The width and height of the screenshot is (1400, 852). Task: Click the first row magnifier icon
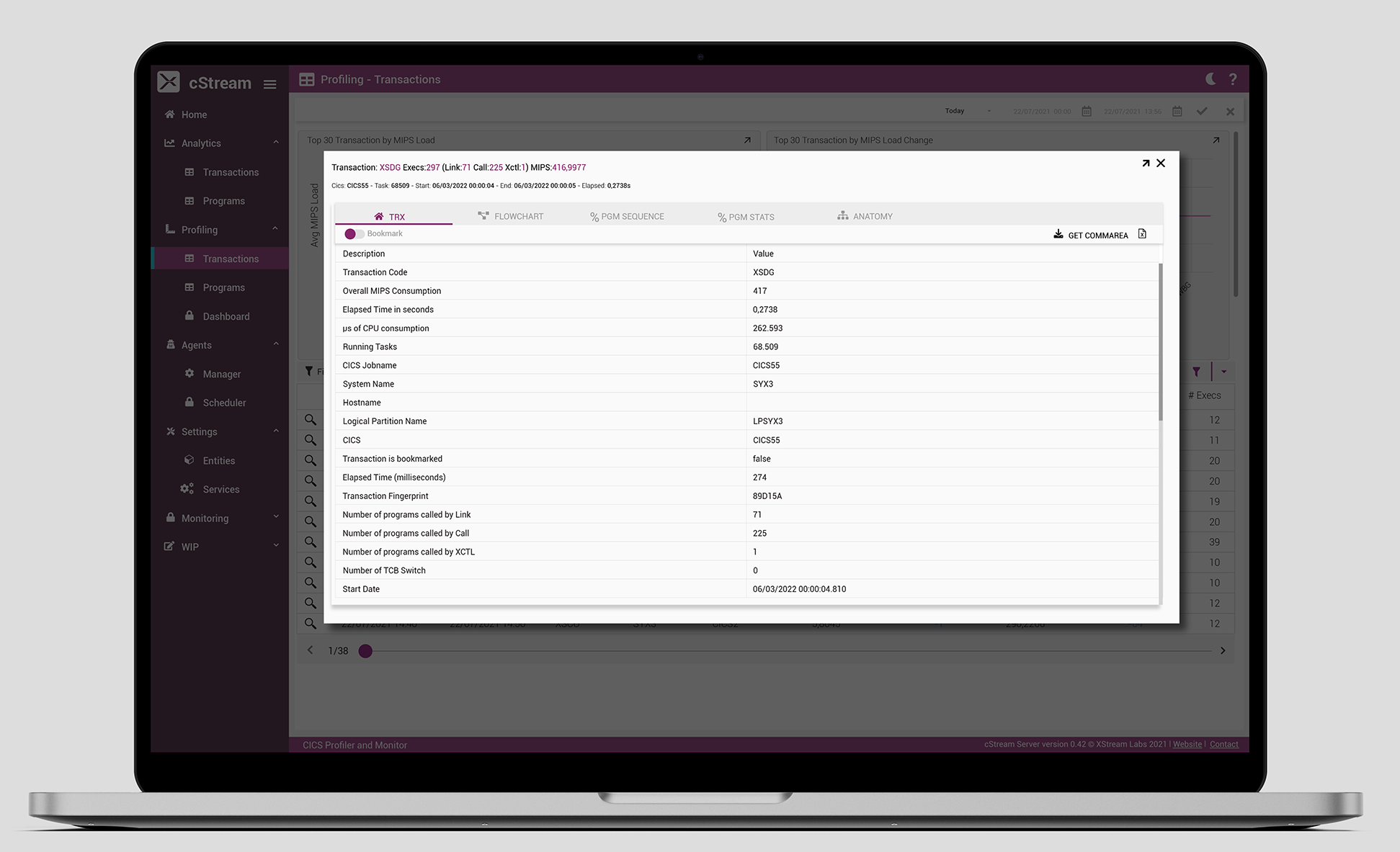310,419
